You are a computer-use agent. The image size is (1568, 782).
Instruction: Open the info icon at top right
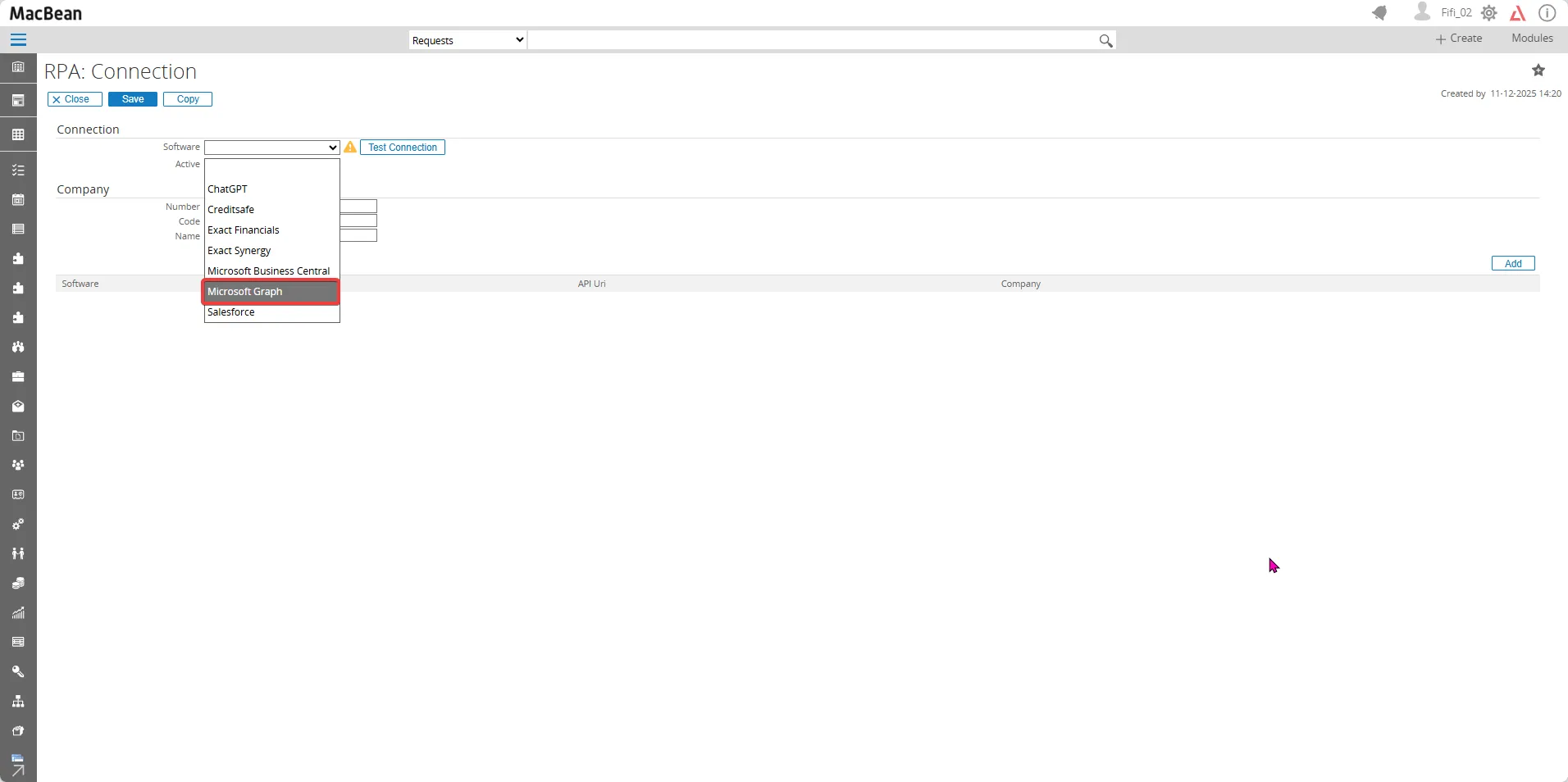coord(1548,12)
